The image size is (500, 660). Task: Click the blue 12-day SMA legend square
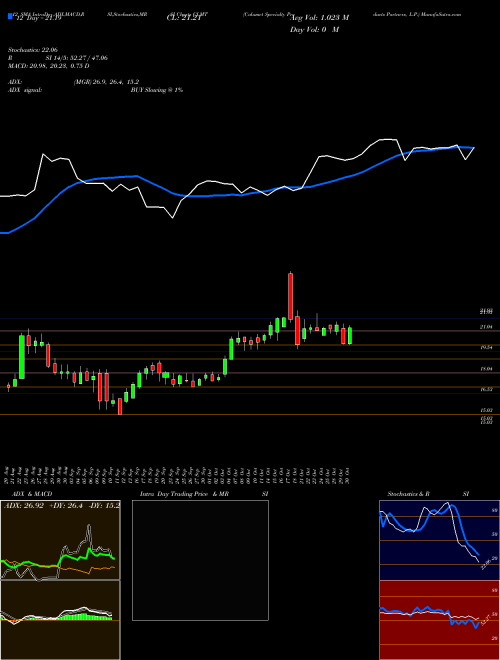(10, 16)
